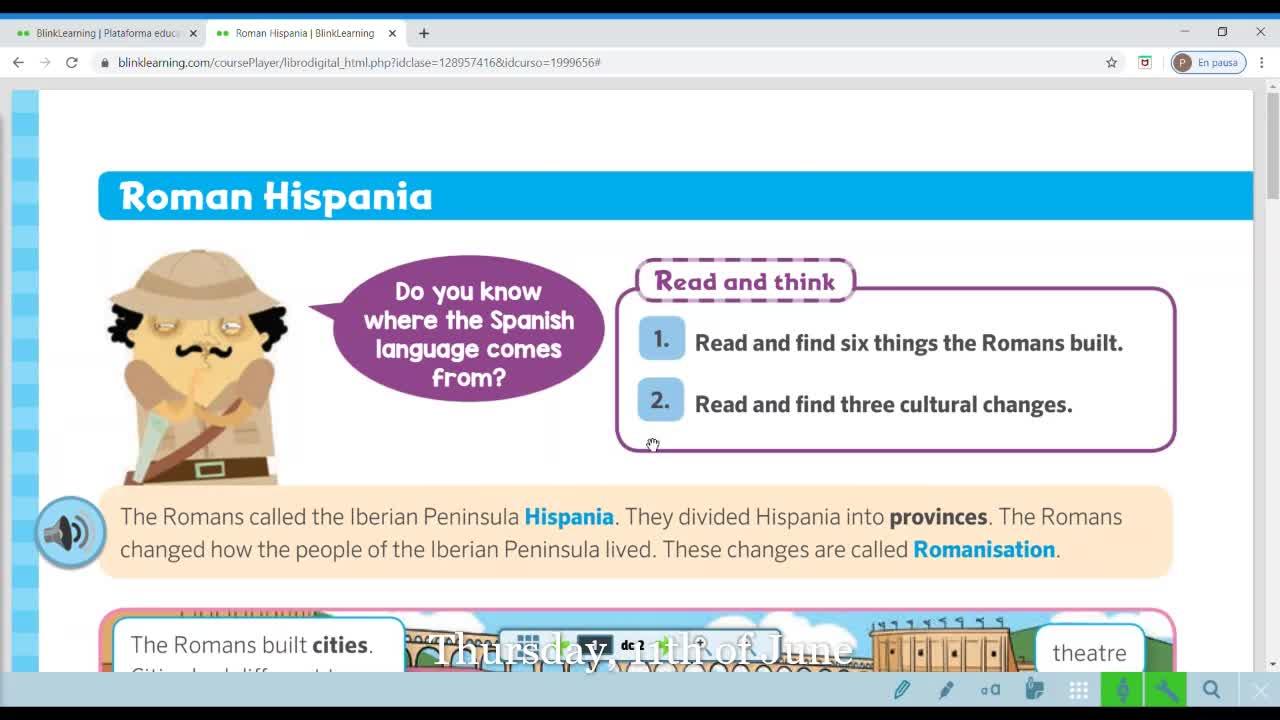
Task: Open the text size tool
Action: coord(990,689)
